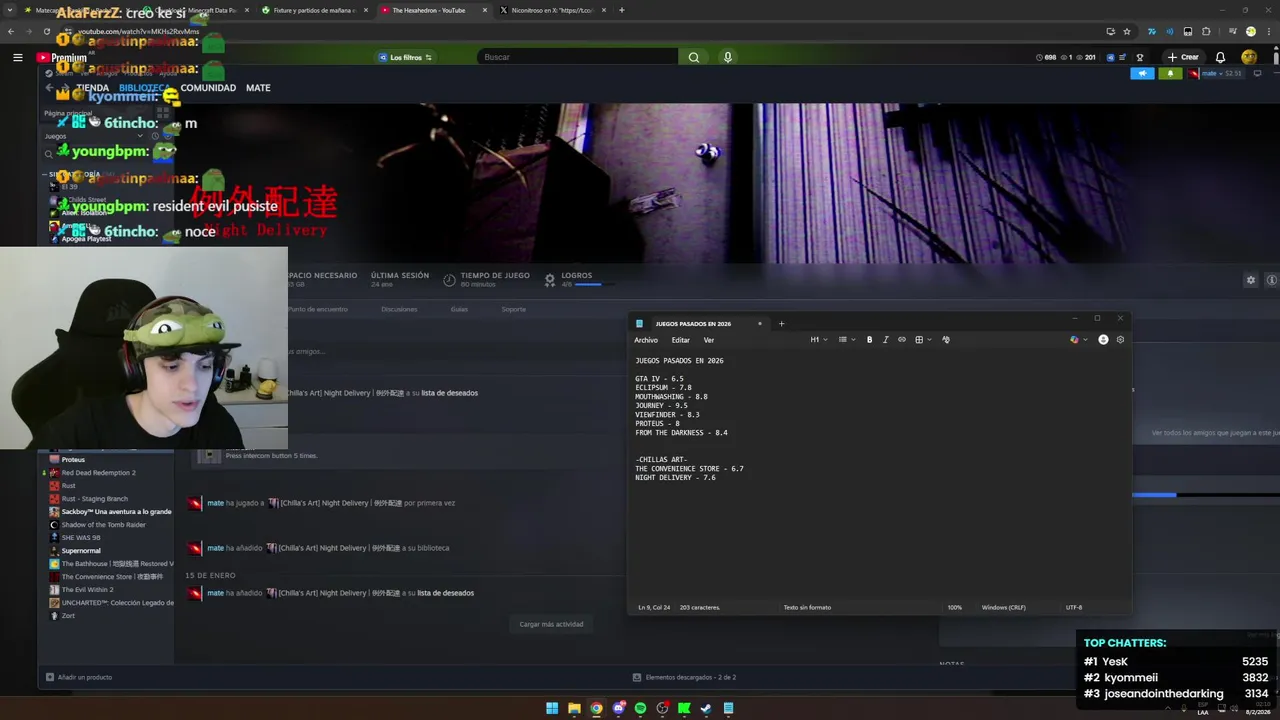Open Steam COMUNIDAD menu
Image resolution: width=1280 pixels, height=720 pixels.
pos(208,88)
